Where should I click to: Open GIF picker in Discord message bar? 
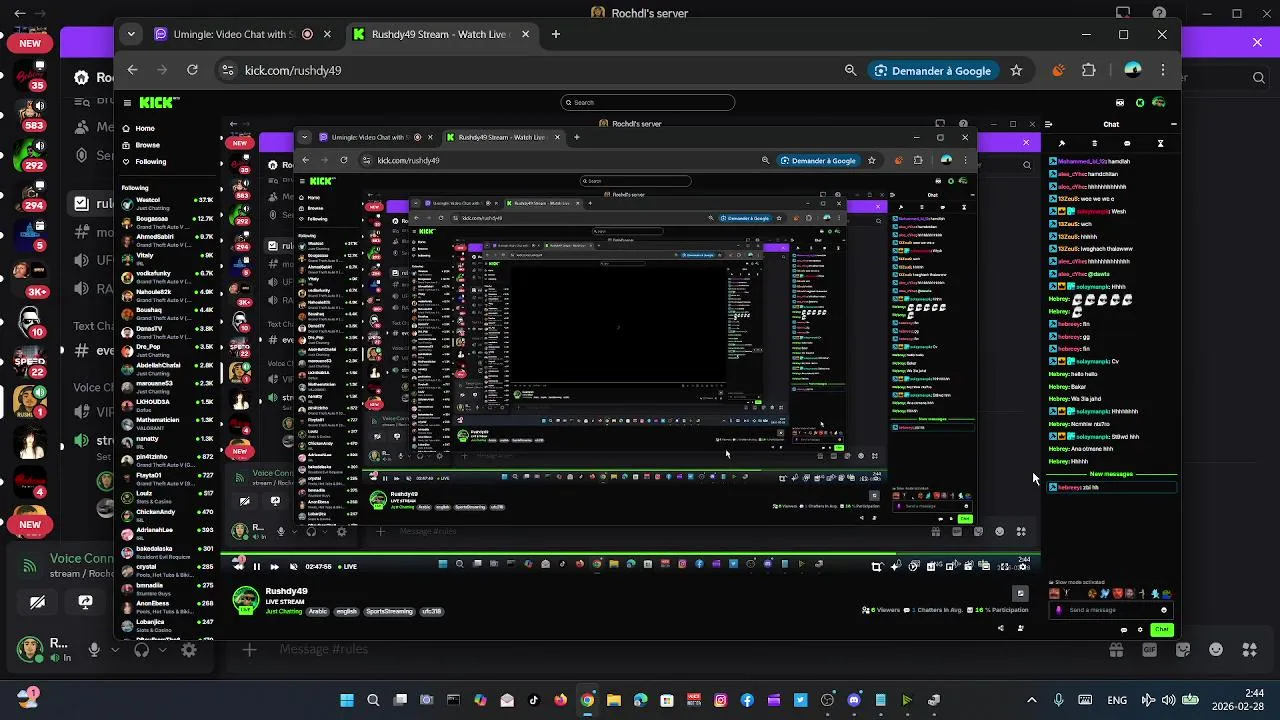click(x=1149, y=649)
